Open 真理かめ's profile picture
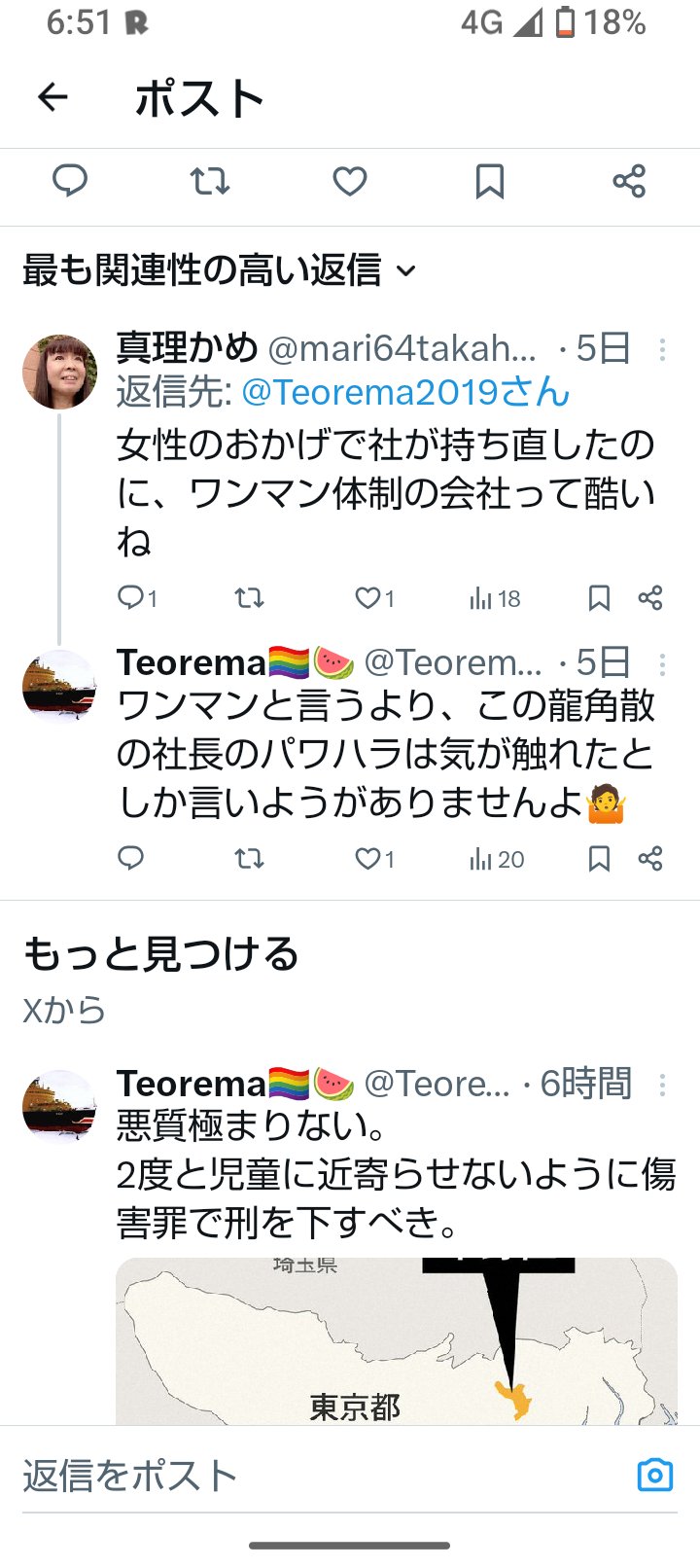This screenshot has height=1568, width=700. pos(59,372)
